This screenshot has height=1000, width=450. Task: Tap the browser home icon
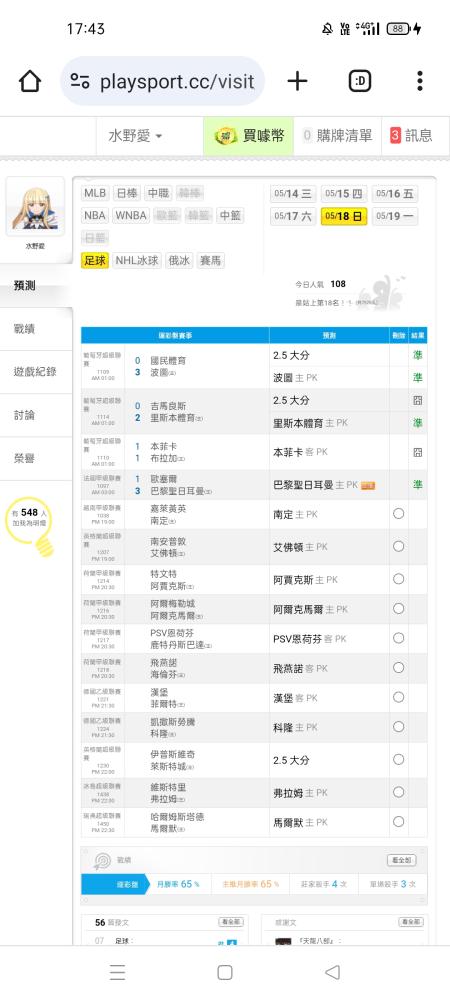point(30,81)
